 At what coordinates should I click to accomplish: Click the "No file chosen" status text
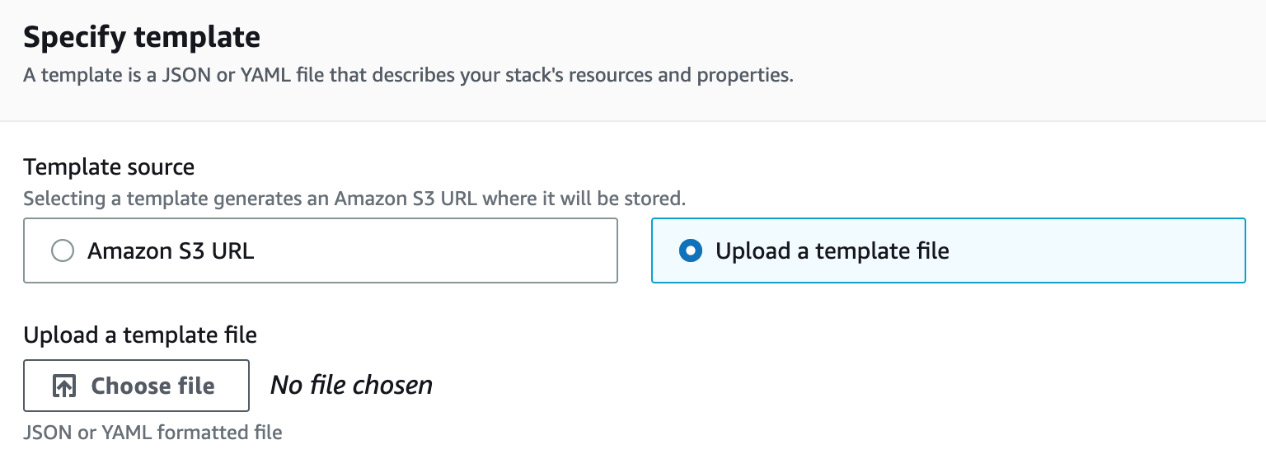[x=351, y=385]
